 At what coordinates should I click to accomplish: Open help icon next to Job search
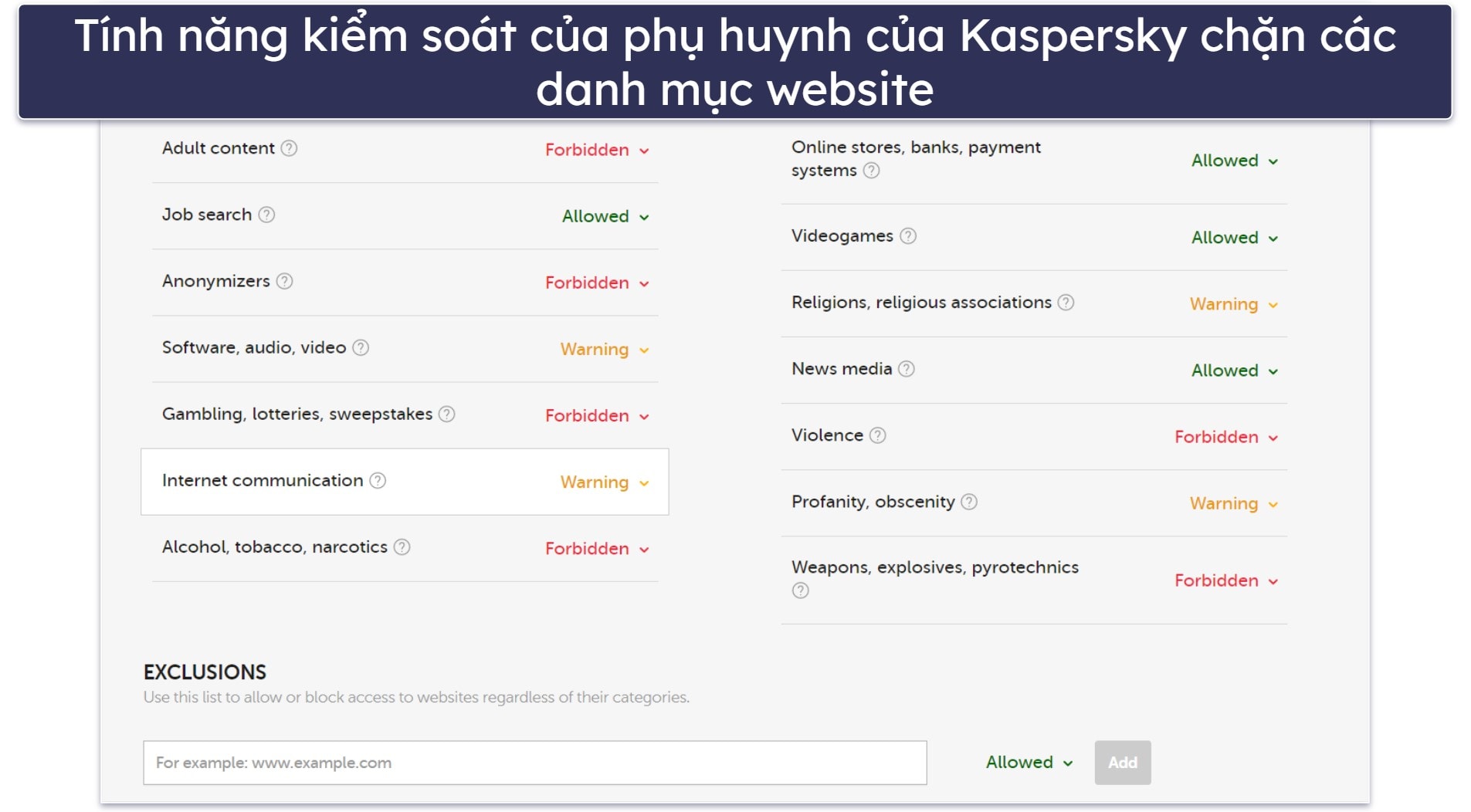(x=266, y=215)
